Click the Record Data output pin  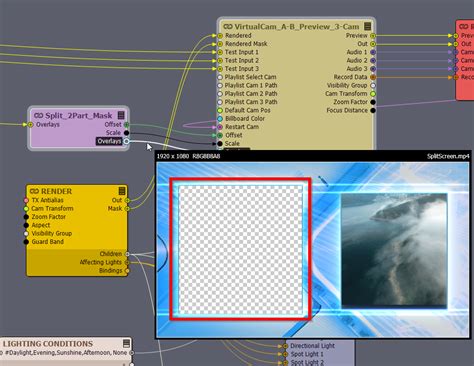point(373,77)
